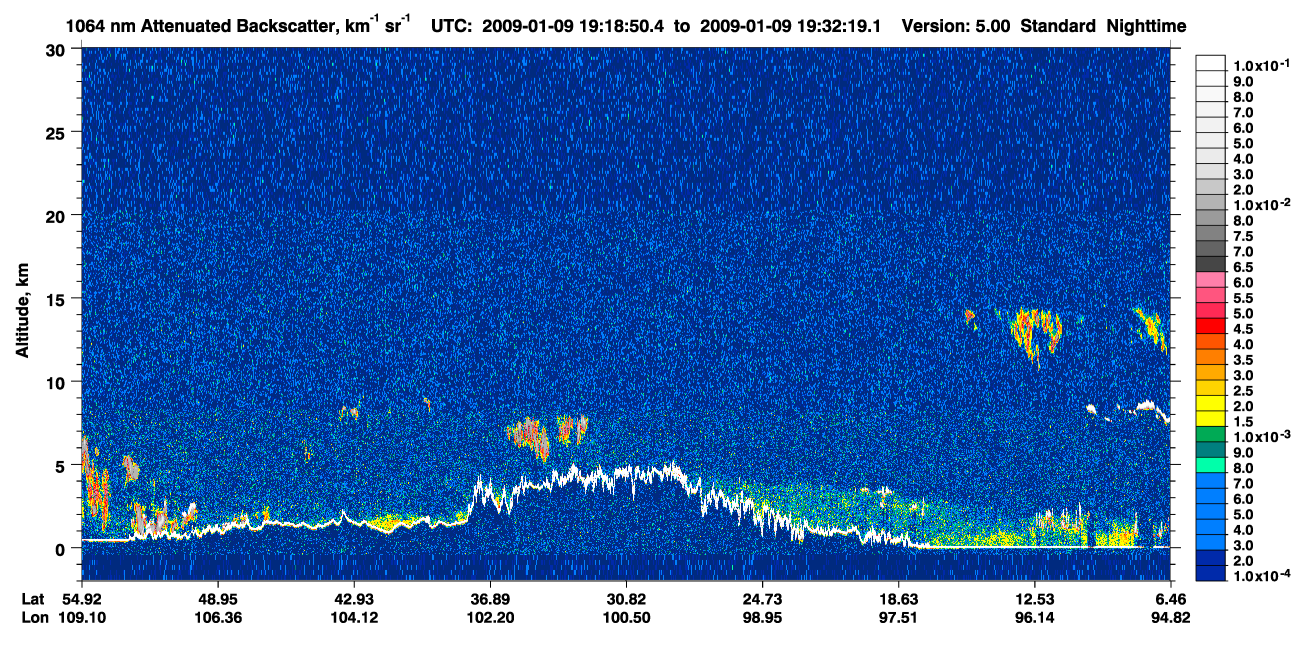
Task: Click the colorbar label '6.5'
Action: tap(1243, 267)
